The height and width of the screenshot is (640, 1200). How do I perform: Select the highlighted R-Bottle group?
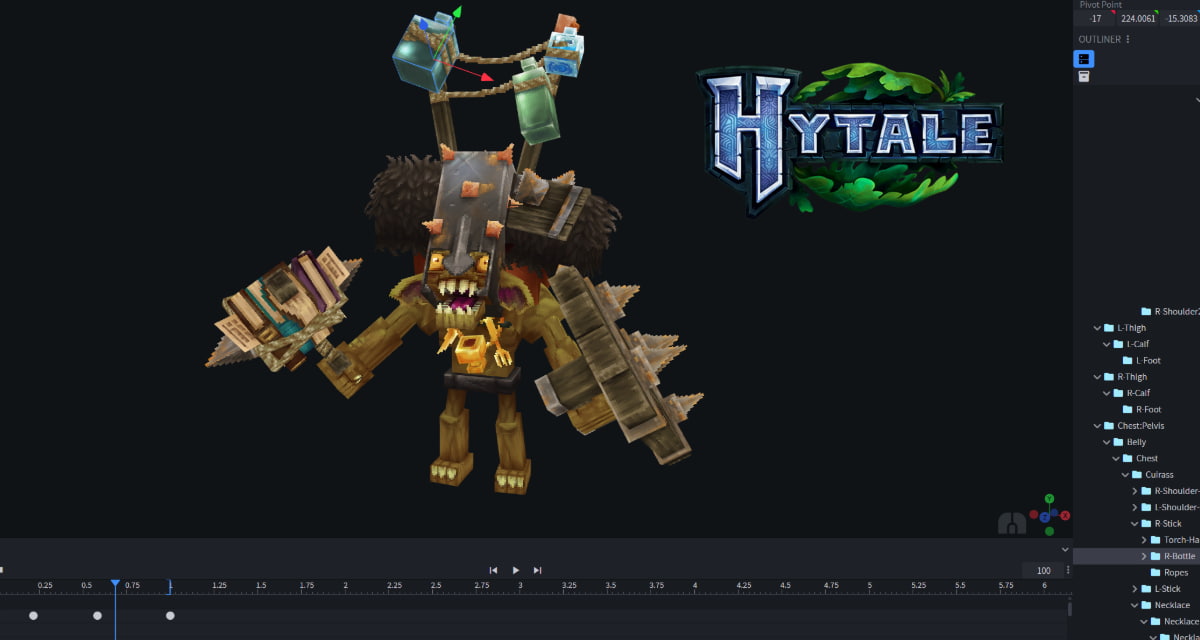[x=1179, y=556]
